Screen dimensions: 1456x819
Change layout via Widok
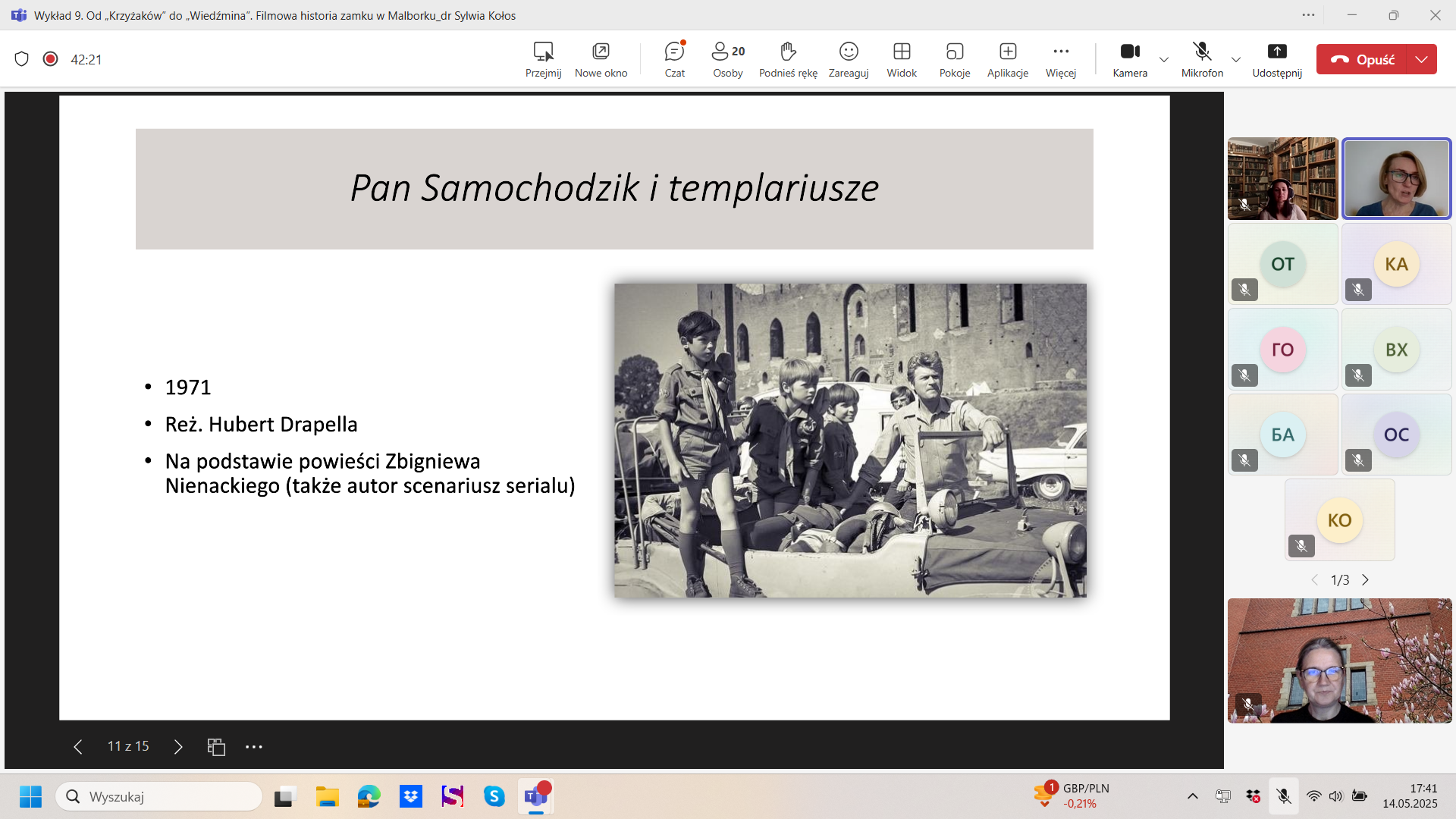902,59
